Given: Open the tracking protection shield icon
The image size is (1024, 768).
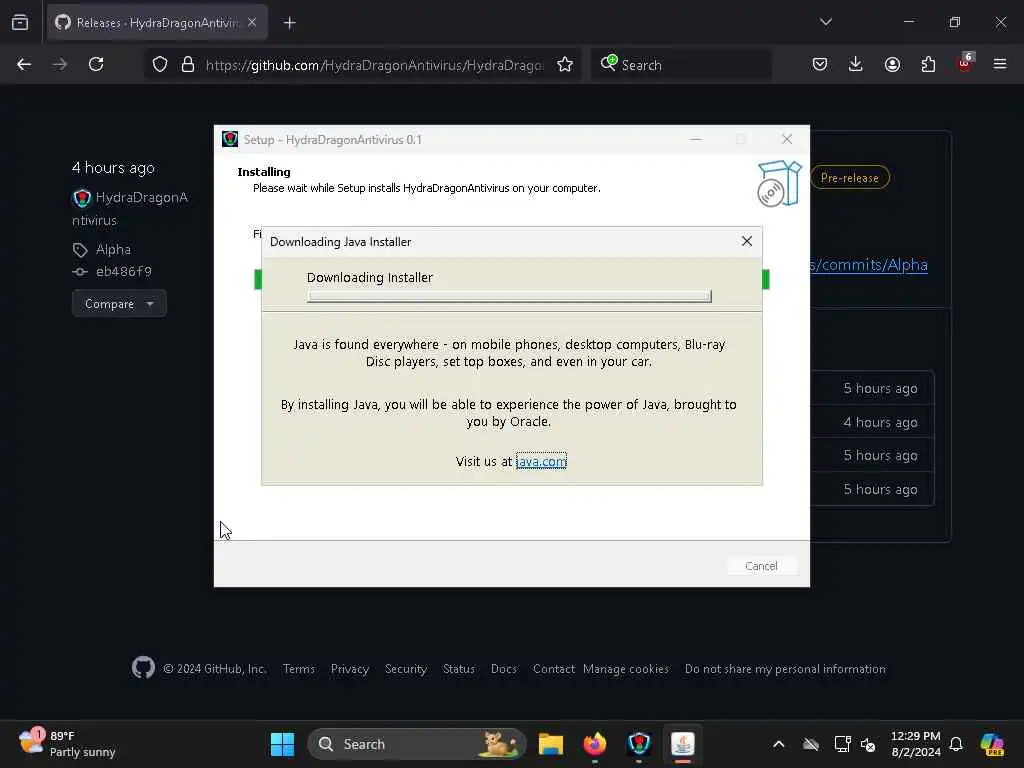Looking at the screenshot, I should coord(160,64).
